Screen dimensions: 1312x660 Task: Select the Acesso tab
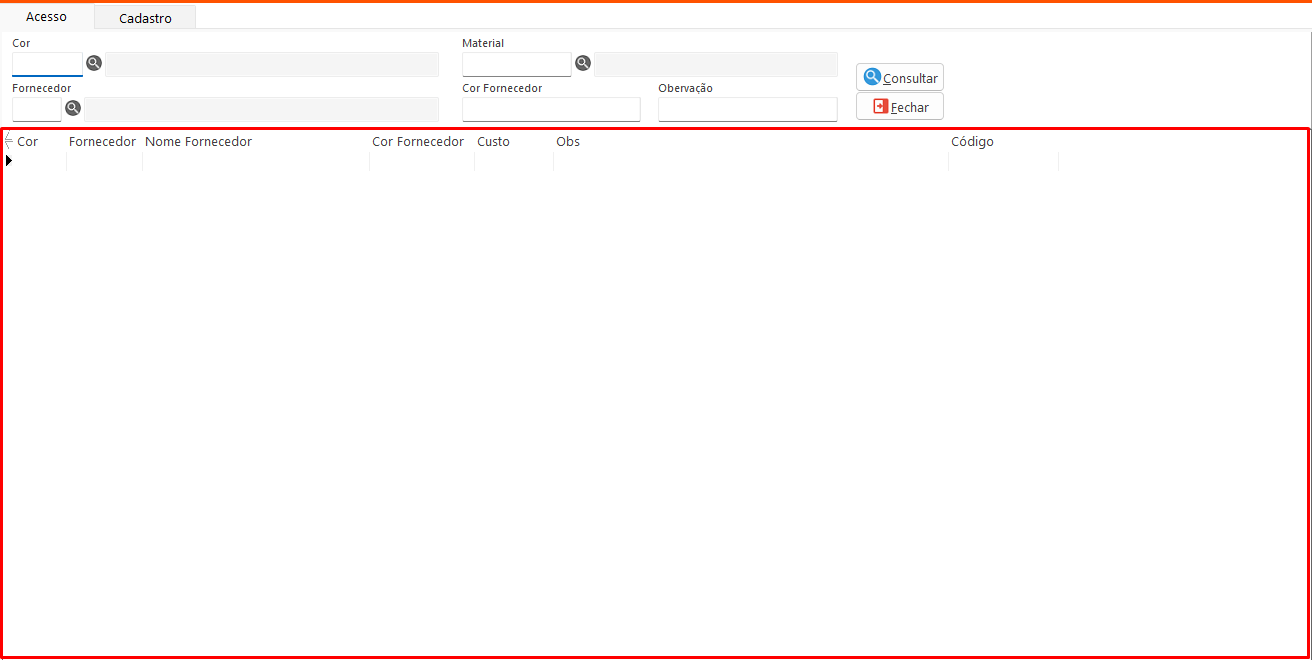pyautogui.click(x=46, y=17)
